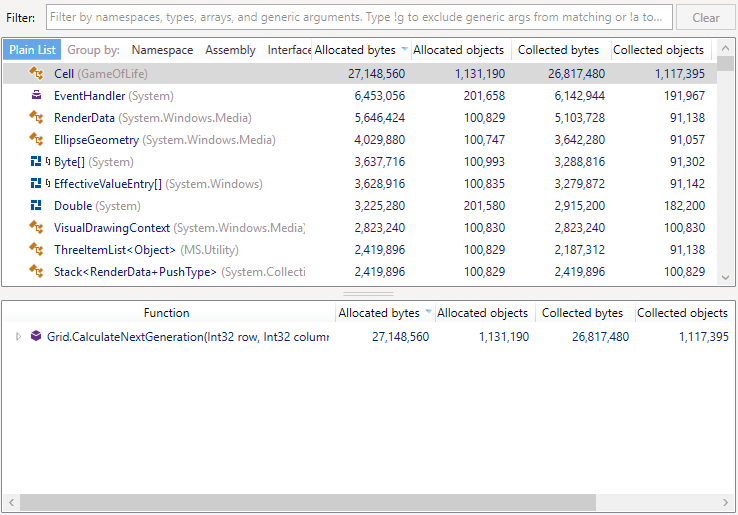
Task: Click the horizontal scrollbar right arrow
Action: 725,502
